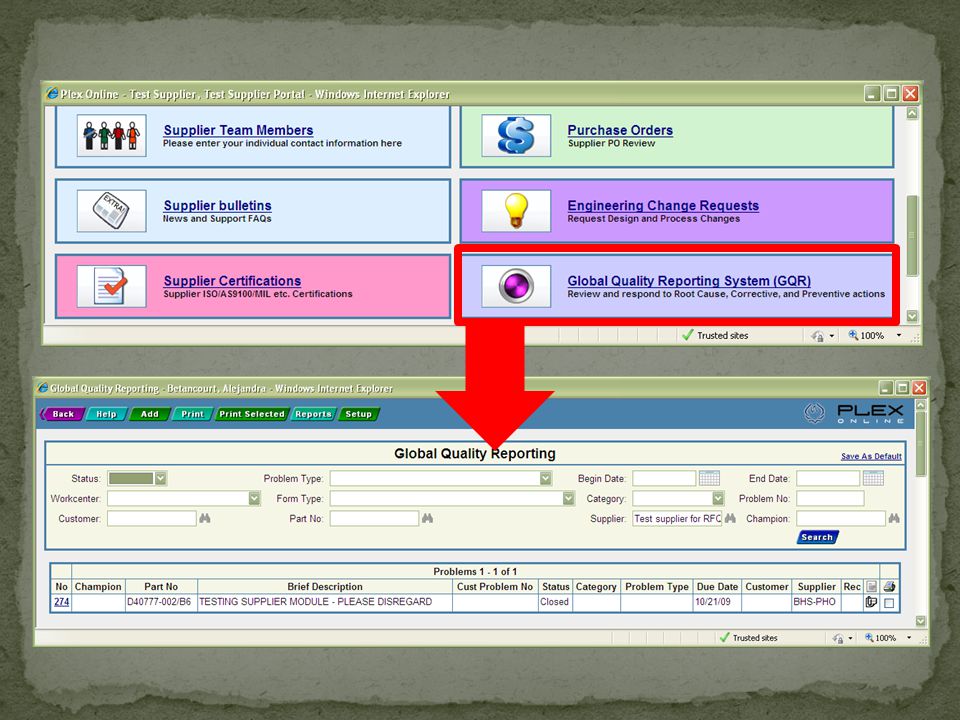Click the Search button
The width and height of the screenshot is (960, 720).
817,537
